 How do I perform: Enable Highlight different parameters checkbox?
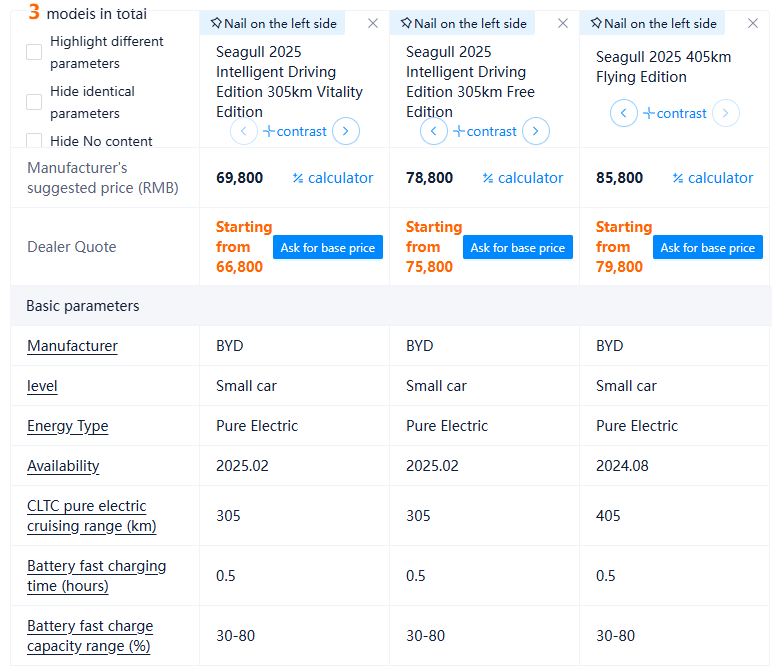pos(34,52)
